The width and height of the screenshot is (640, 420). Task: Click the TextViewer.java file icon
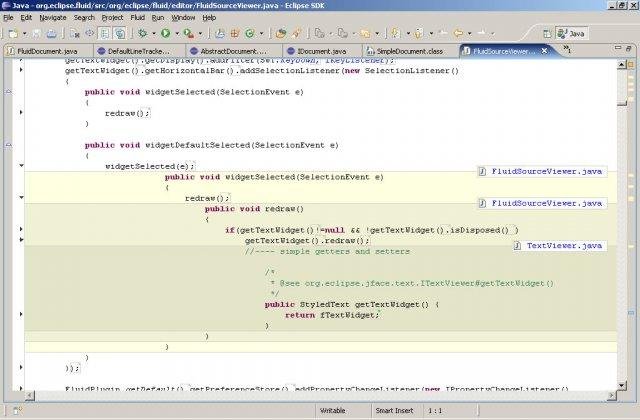coord(518,245)
